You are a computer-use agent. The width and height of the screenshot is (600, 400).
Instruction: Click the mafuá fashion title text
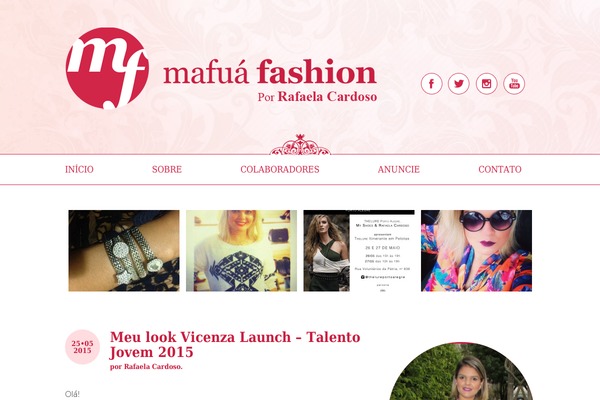tap(270, 72)
